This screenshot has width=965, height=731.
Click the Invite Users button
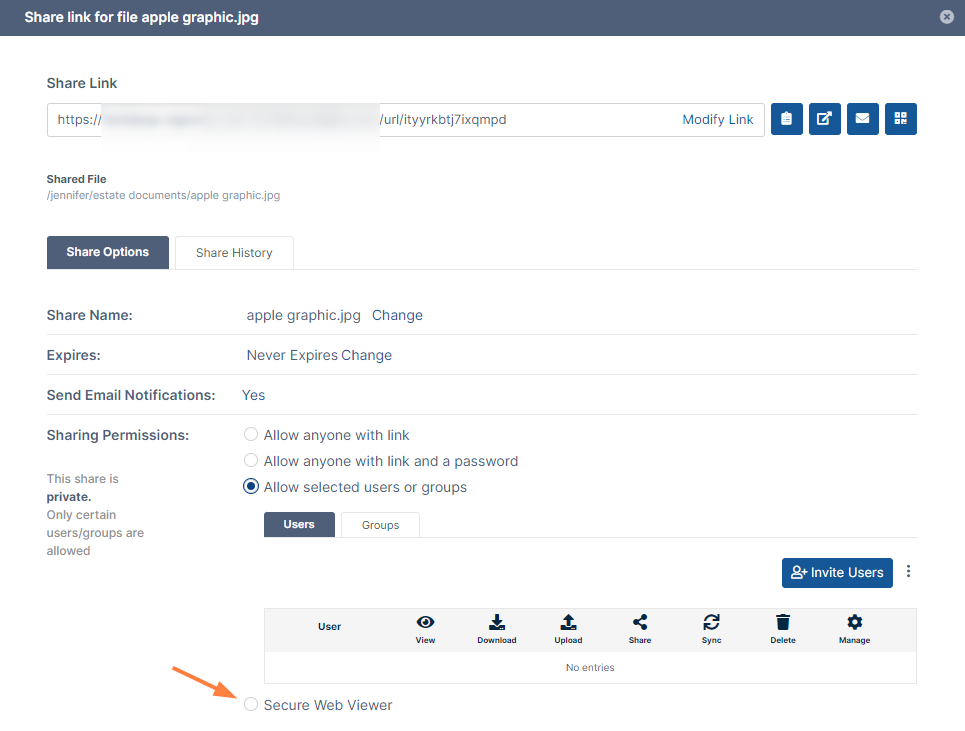click(x=837, y=572)
